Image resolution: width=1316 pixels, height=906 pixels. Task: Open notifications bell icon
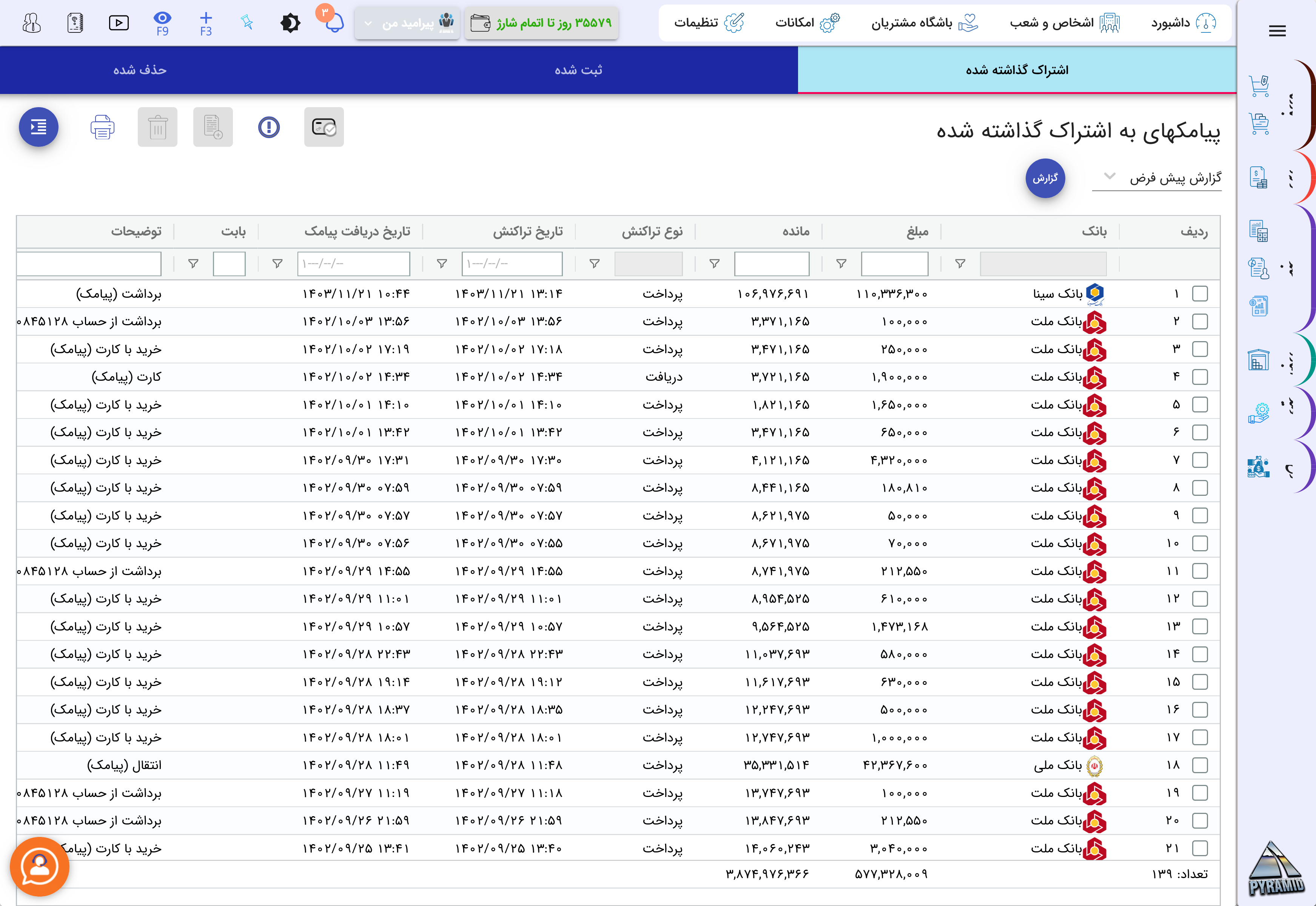coord(334,23)
